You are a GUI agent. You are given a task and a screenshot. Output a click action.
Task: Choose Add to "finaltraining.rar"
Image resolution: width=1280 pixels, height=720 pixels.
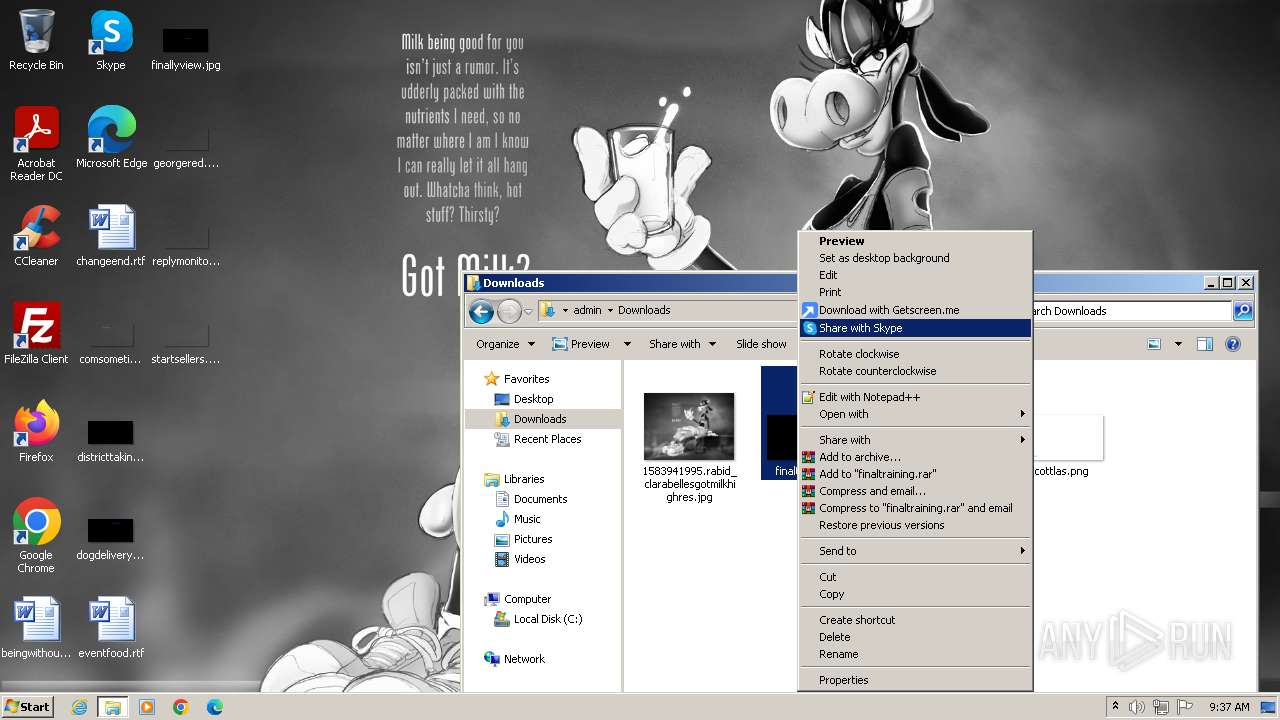point(915,474)
